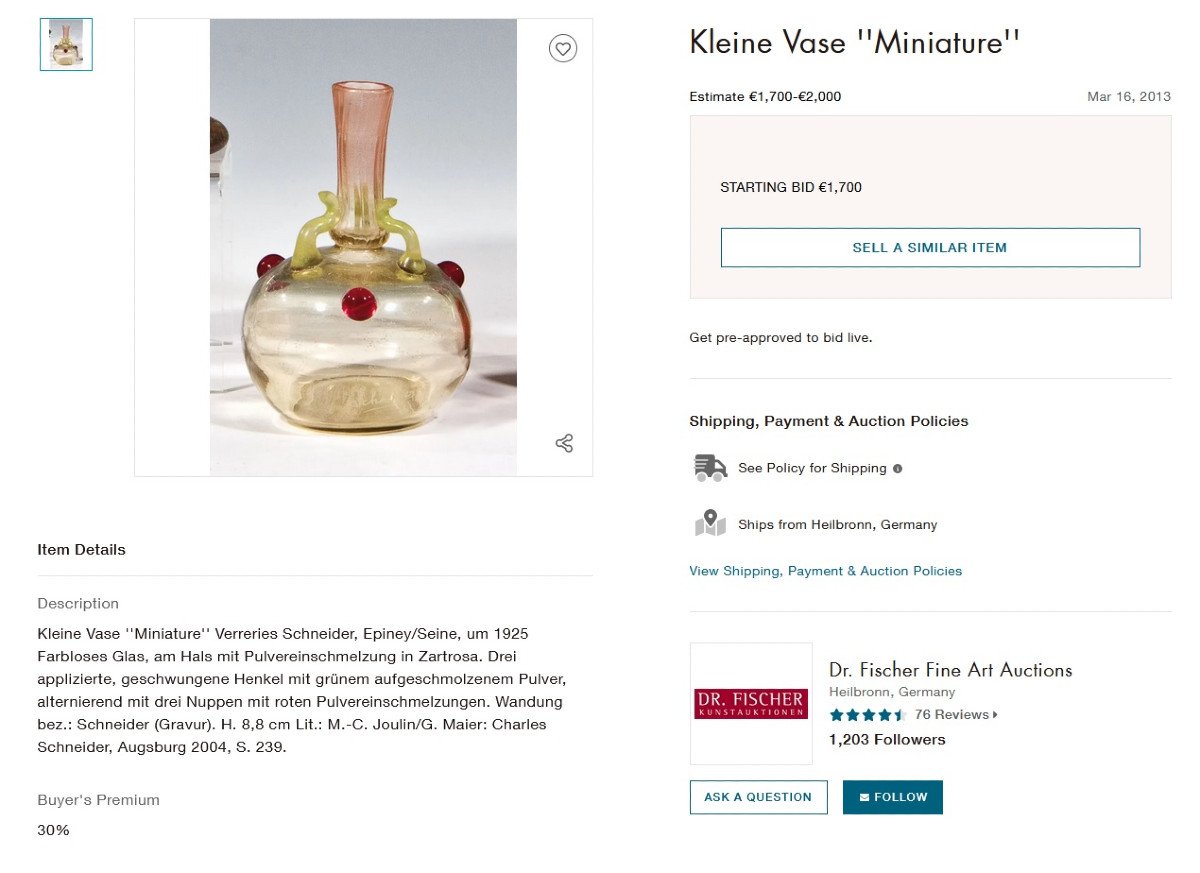
Task: Open the share icon under the vase image
Action: coord(563,443)
